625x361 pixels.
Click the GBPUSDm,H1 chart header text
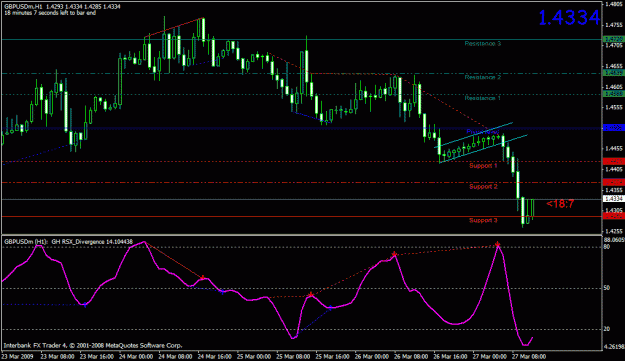(x=62, y=7)
